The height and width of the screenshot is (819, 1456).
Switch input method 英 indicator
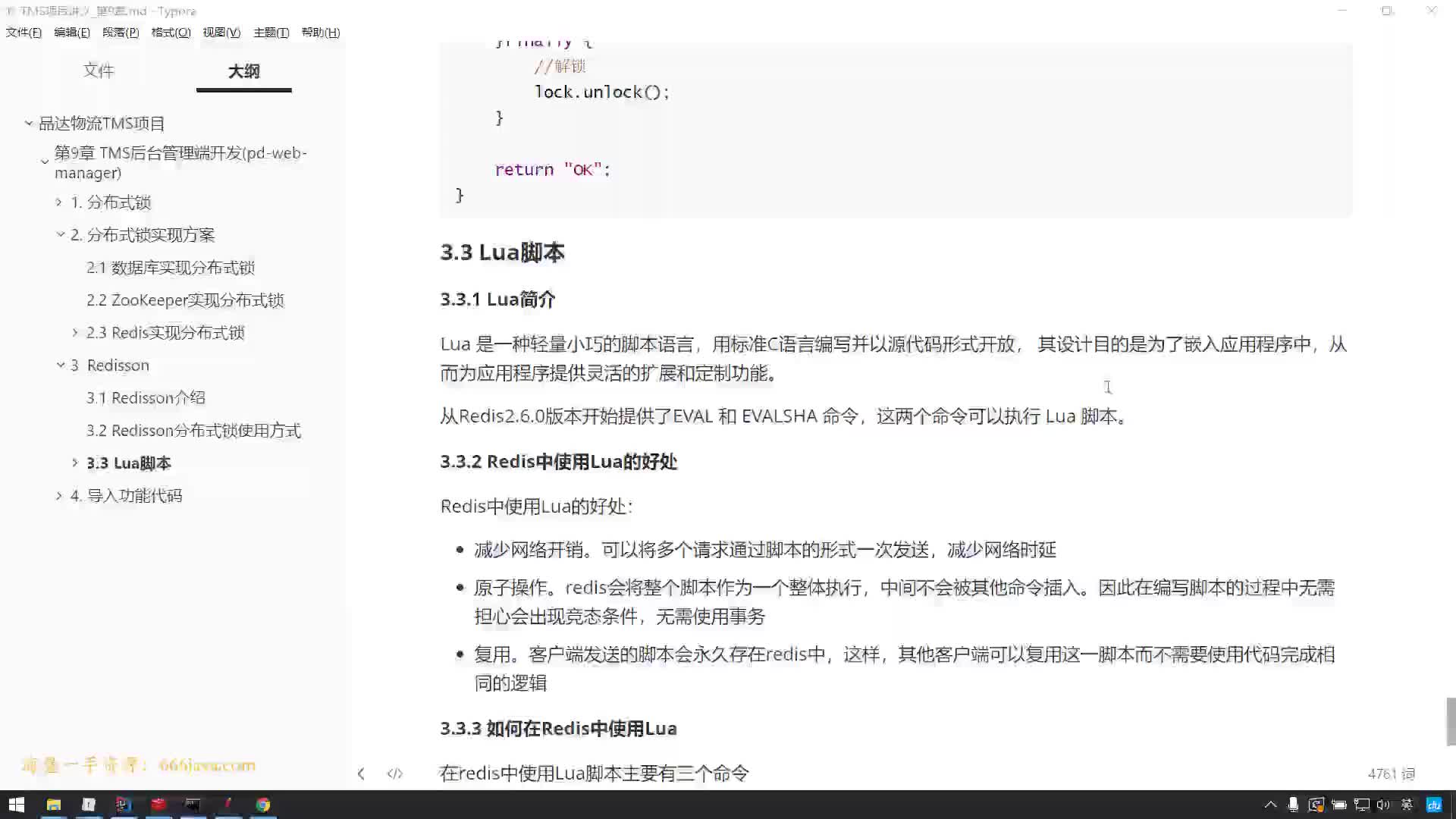point(1407,805)
